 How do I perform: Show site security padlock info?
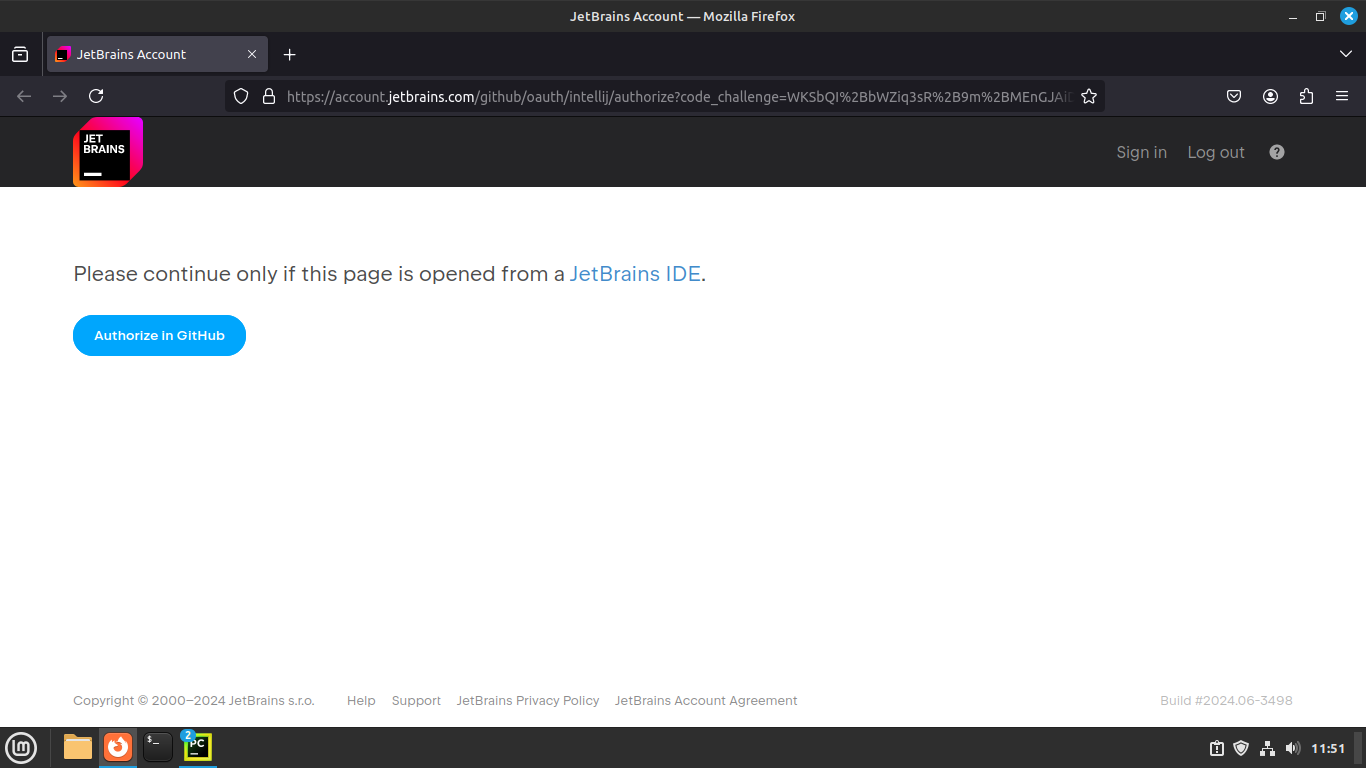coord(268,96)
